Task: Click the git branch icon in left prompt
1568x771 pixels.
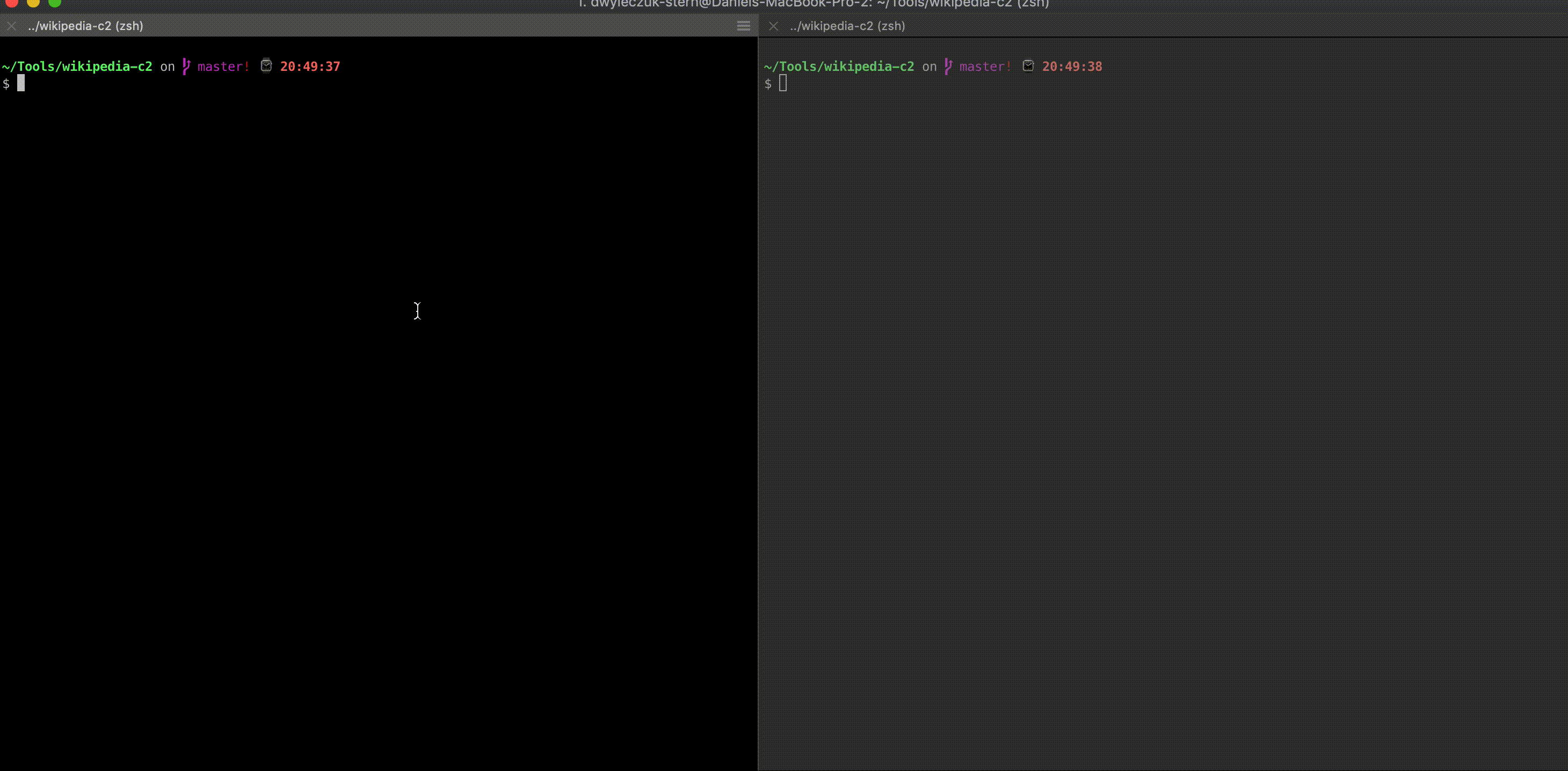Action: click(186, 67)
